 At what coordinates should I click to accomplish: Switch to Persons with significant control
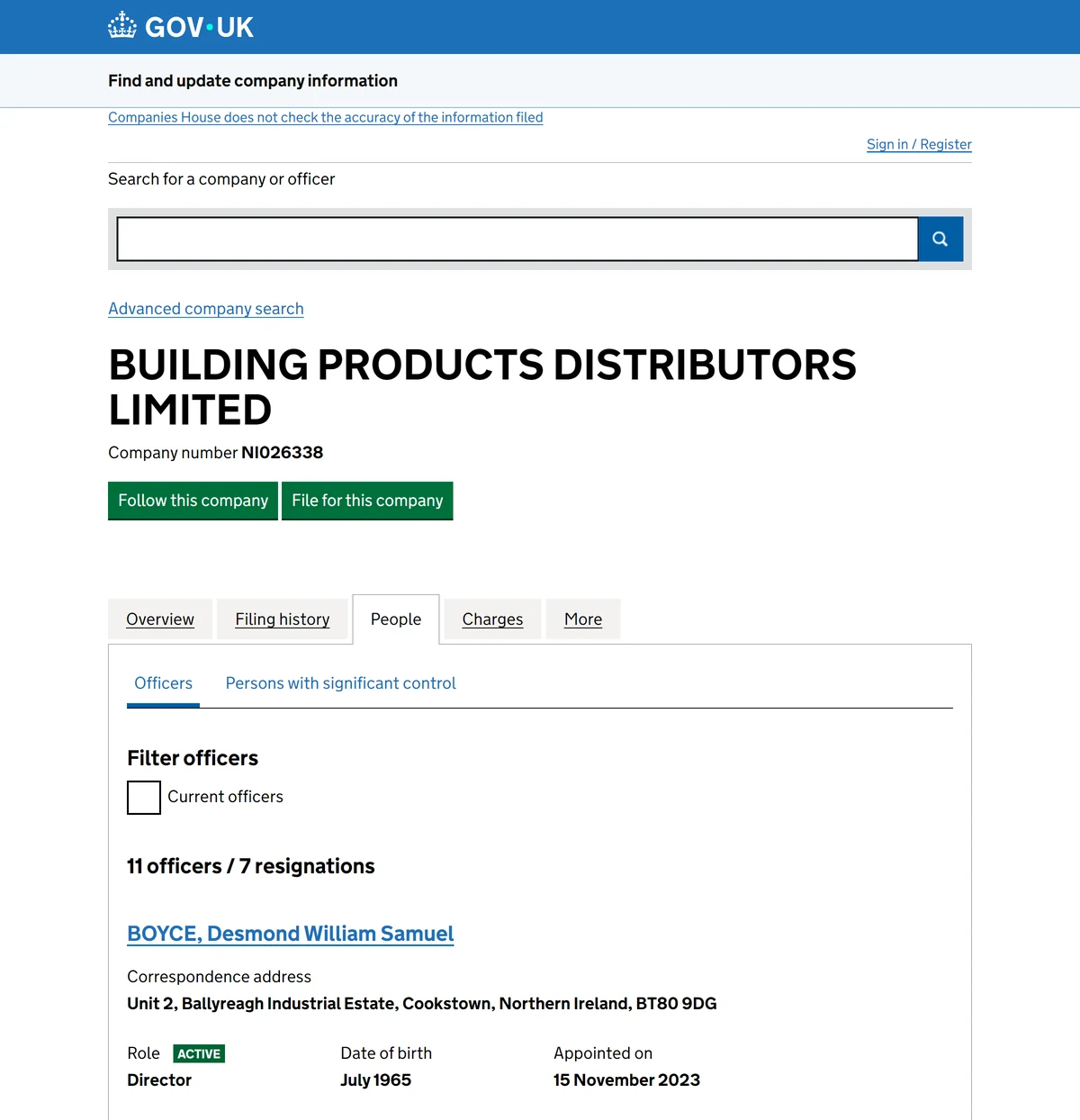pos(340,683)
